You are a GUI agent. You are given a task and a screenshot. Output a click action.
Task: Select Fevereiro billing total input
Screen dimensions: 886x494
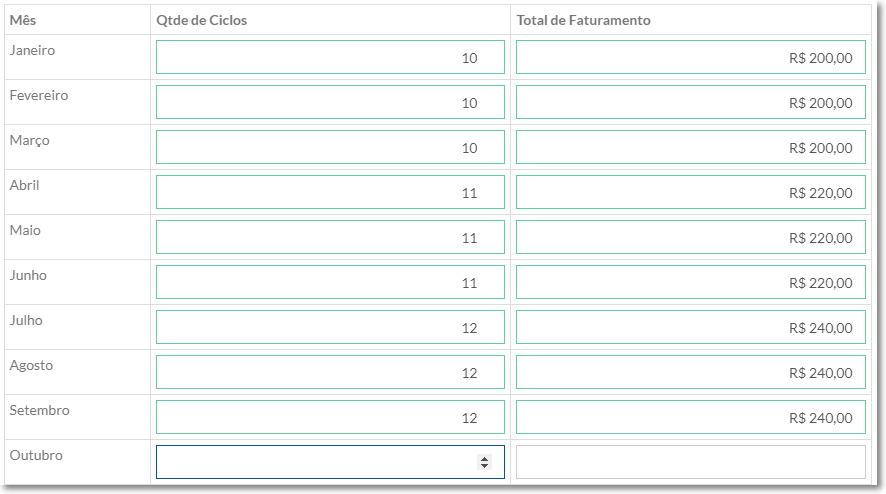(690, 102)
